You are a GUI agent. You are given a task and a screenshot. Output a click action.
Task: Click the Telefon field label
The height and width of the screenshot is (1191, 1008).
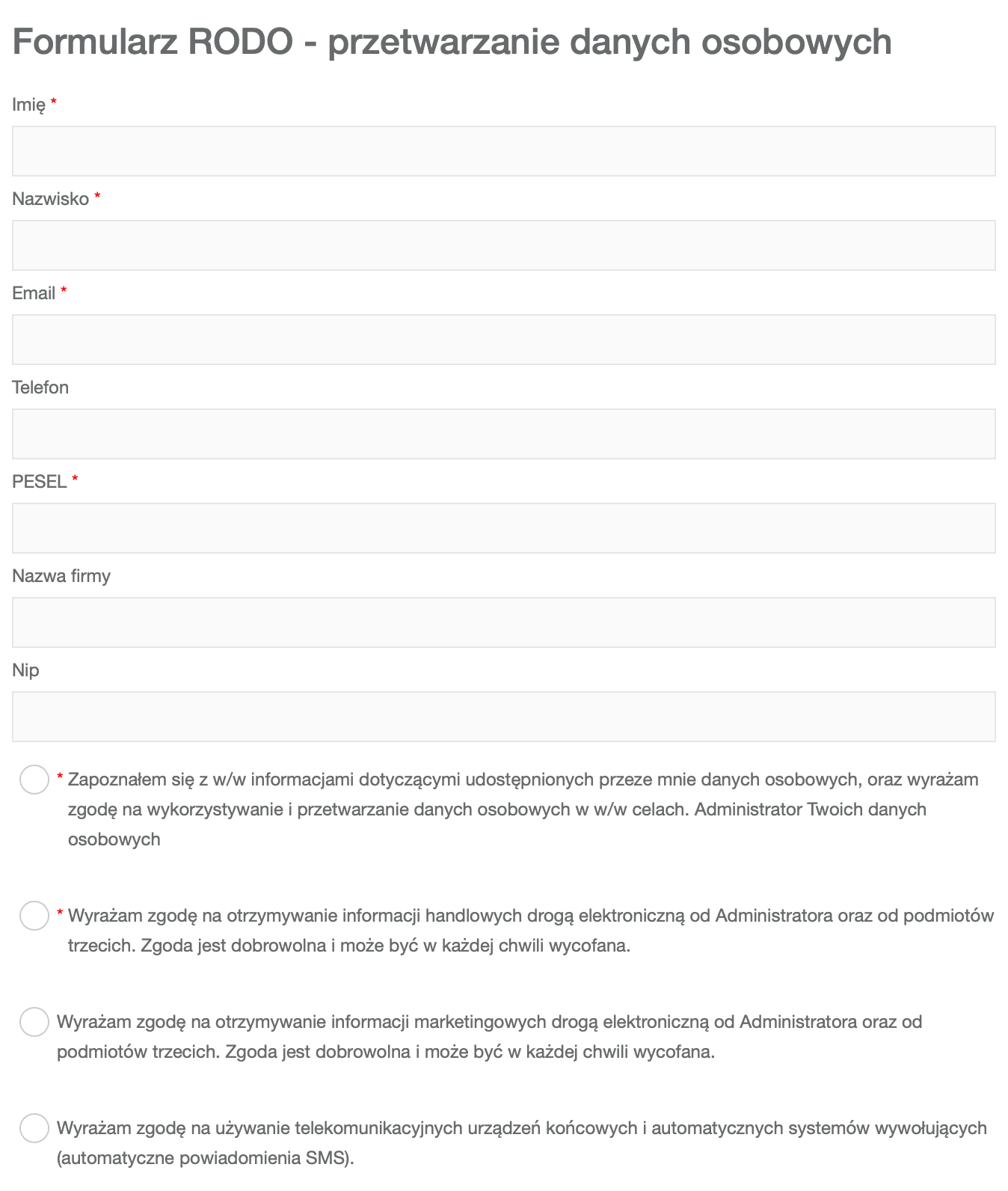point(40,388)
